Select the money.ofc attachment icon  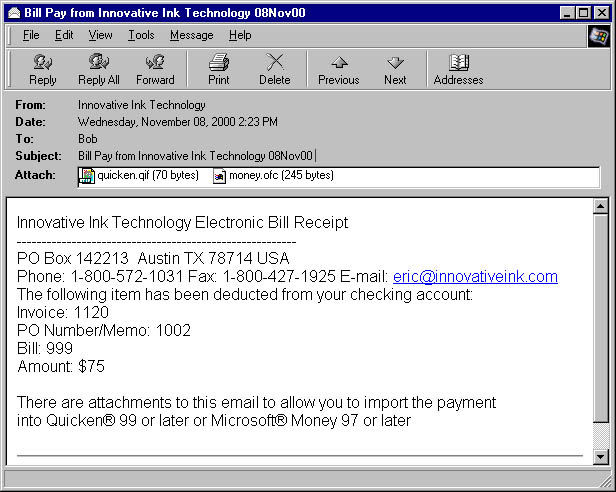click(x=219, y=176)
